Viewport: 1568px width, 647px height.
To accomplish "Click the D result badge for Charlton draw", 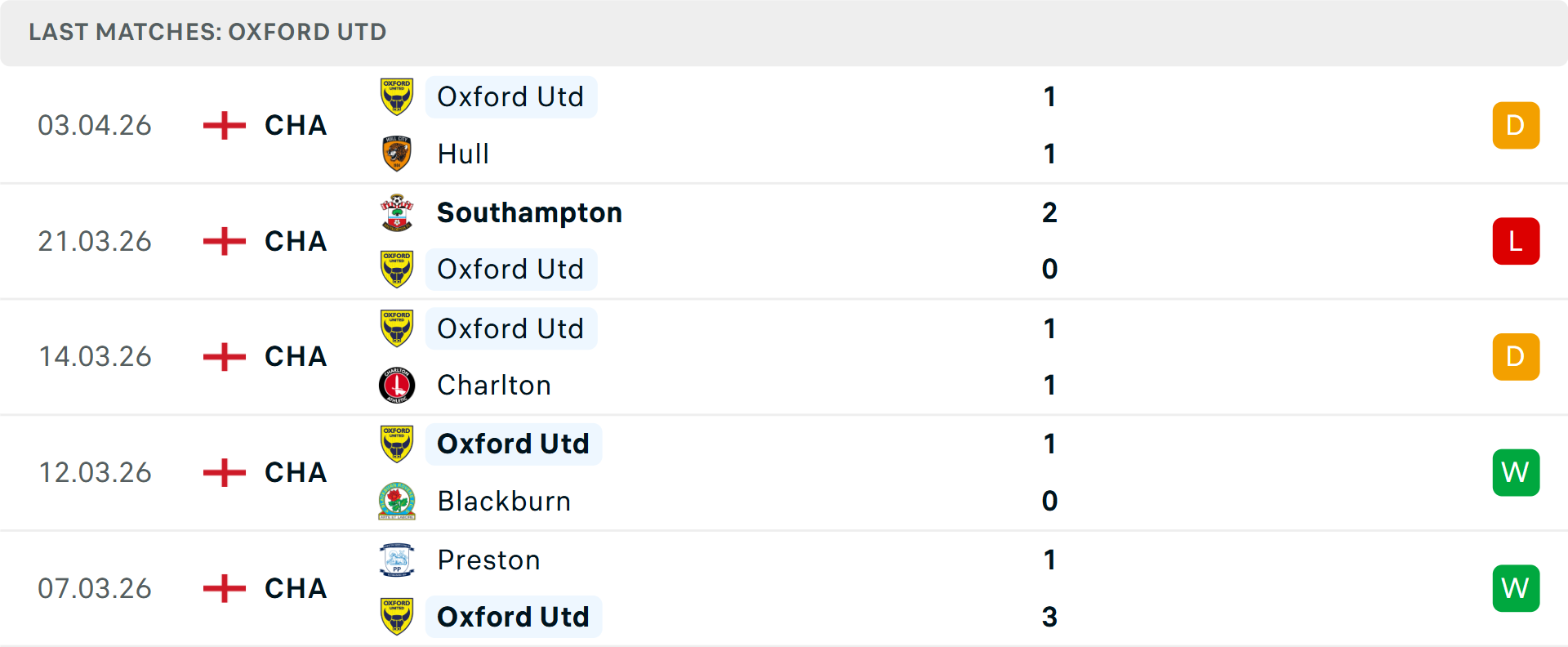I will (x=1516, y=357).
